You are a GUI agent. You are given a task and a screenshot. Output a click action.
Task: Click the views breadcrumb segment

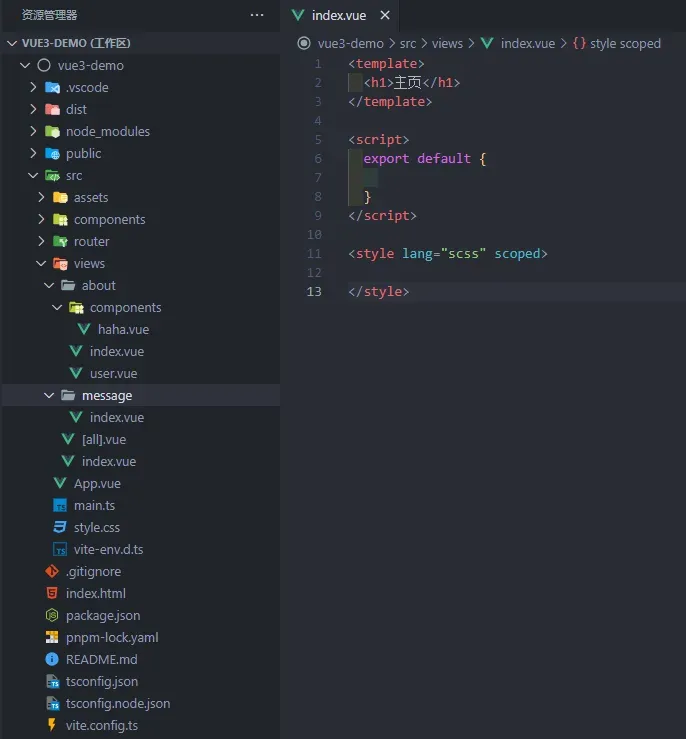(447, 43)
